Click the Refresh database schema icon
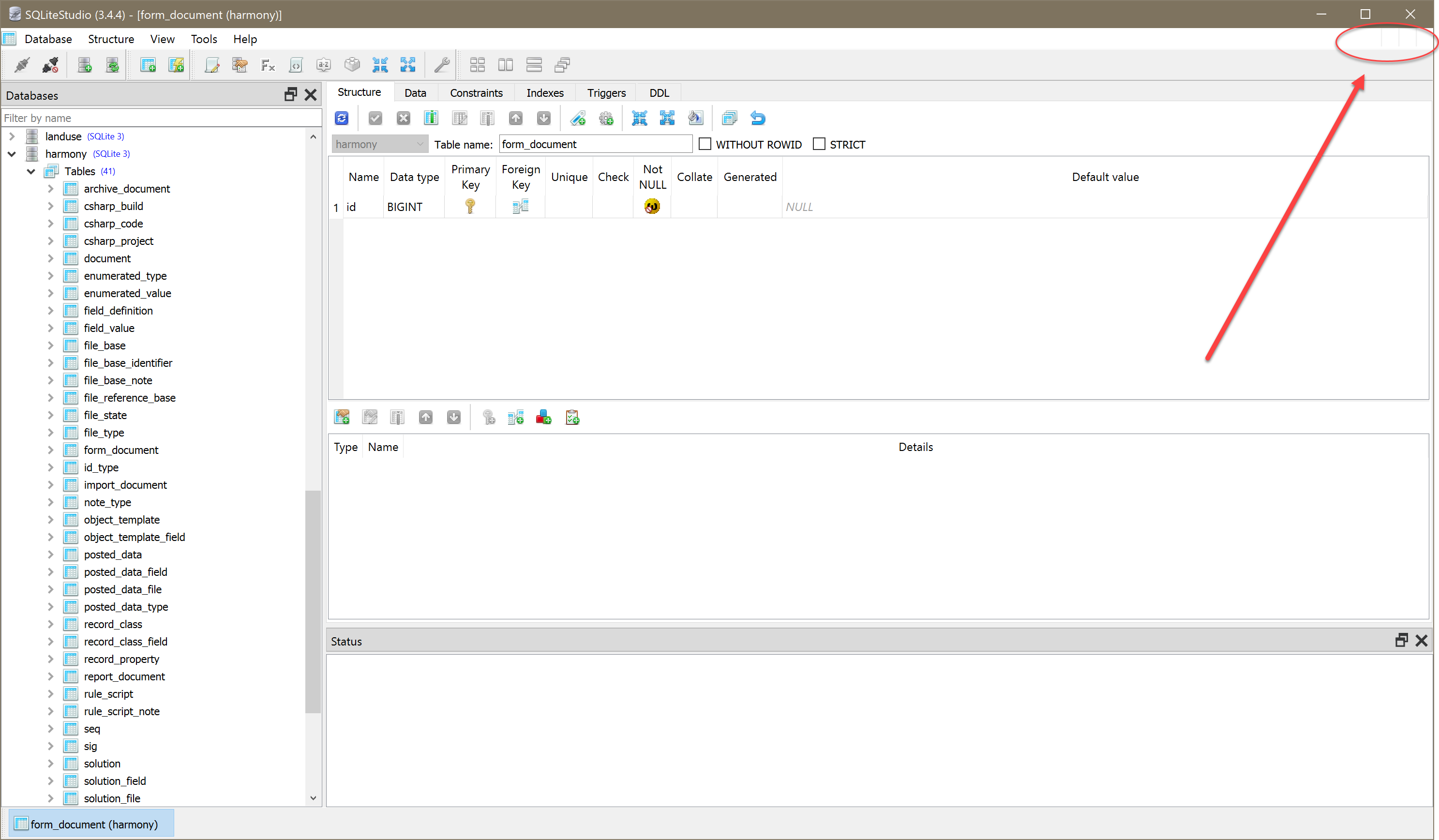 pyautogui.click(x=112, y=65)
